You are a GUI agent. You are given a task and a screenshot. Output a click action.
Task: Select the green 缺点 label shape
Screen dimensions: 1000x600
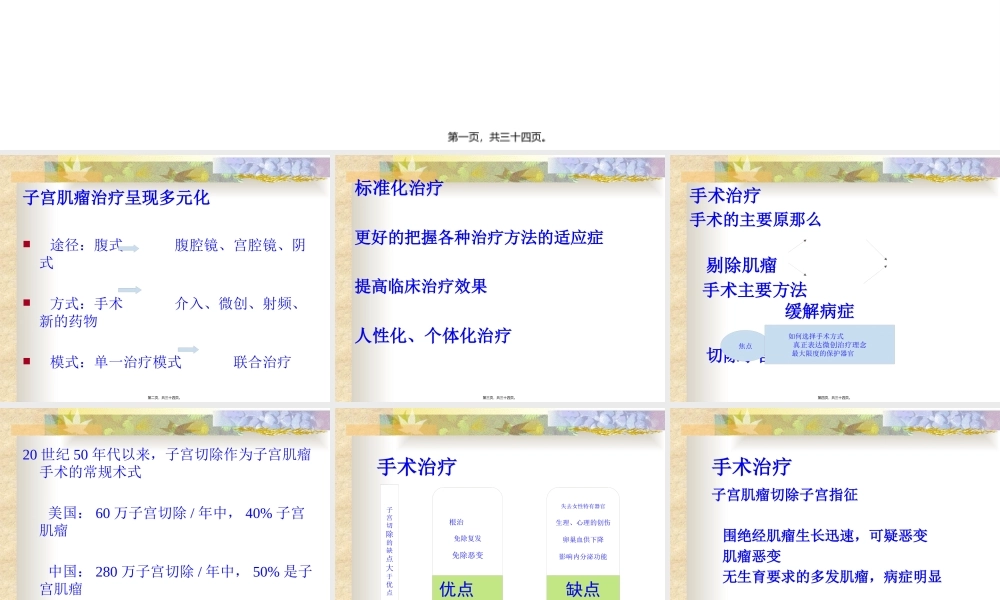pyautogui.click(x=584, y=588)
